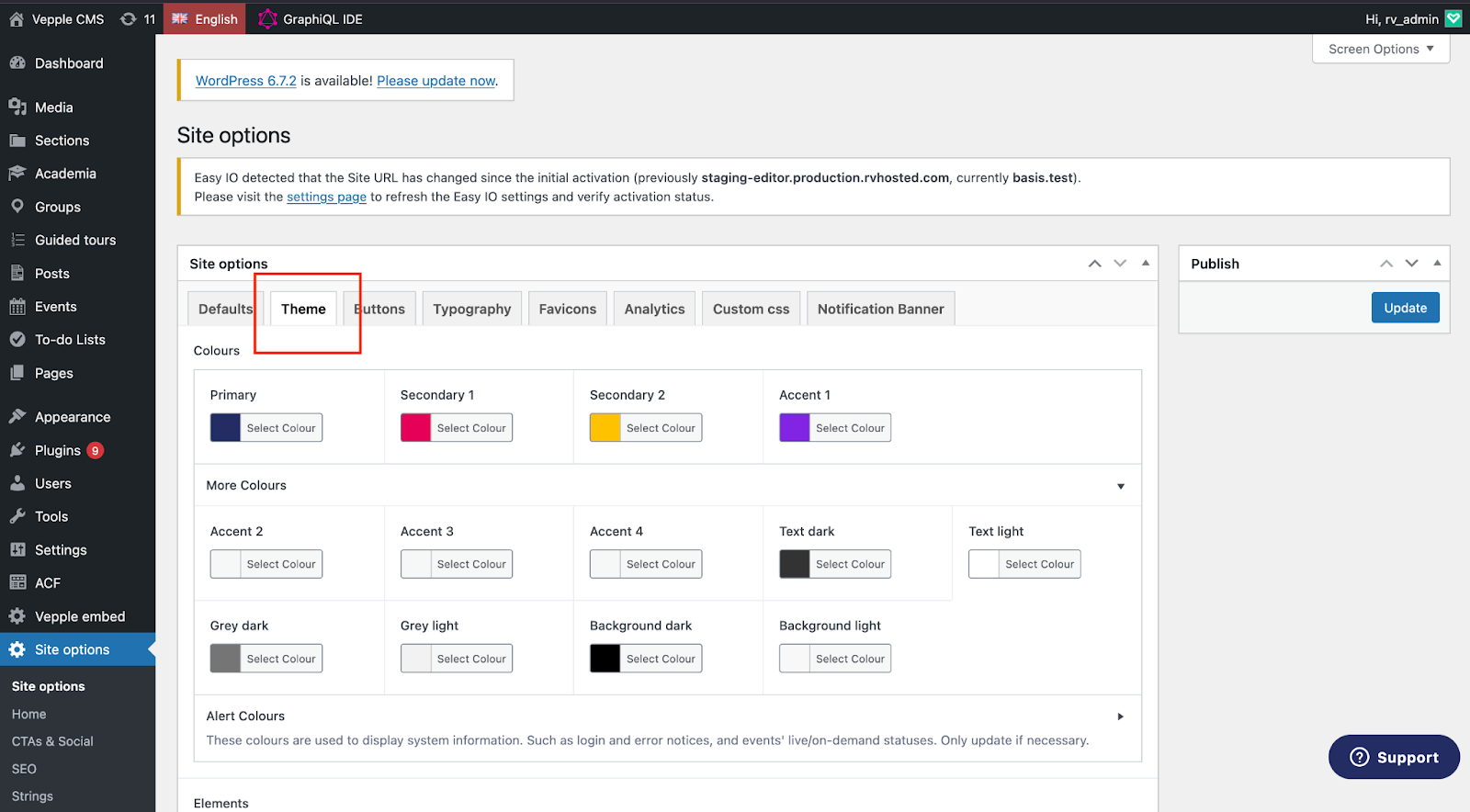Collapse the More Colours section arrow
This screenshot has width=1470, height=812.
click(x=1121, y=486)
